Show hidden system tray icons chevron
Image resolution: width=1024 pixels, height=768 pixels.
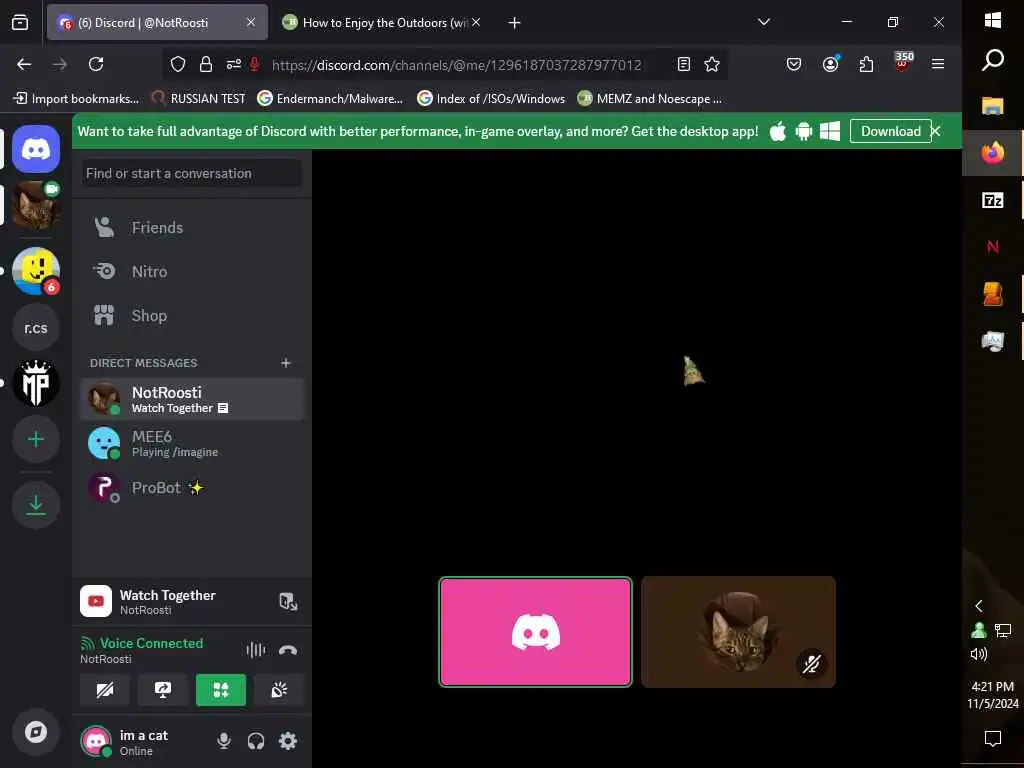[x=979, y=606]
